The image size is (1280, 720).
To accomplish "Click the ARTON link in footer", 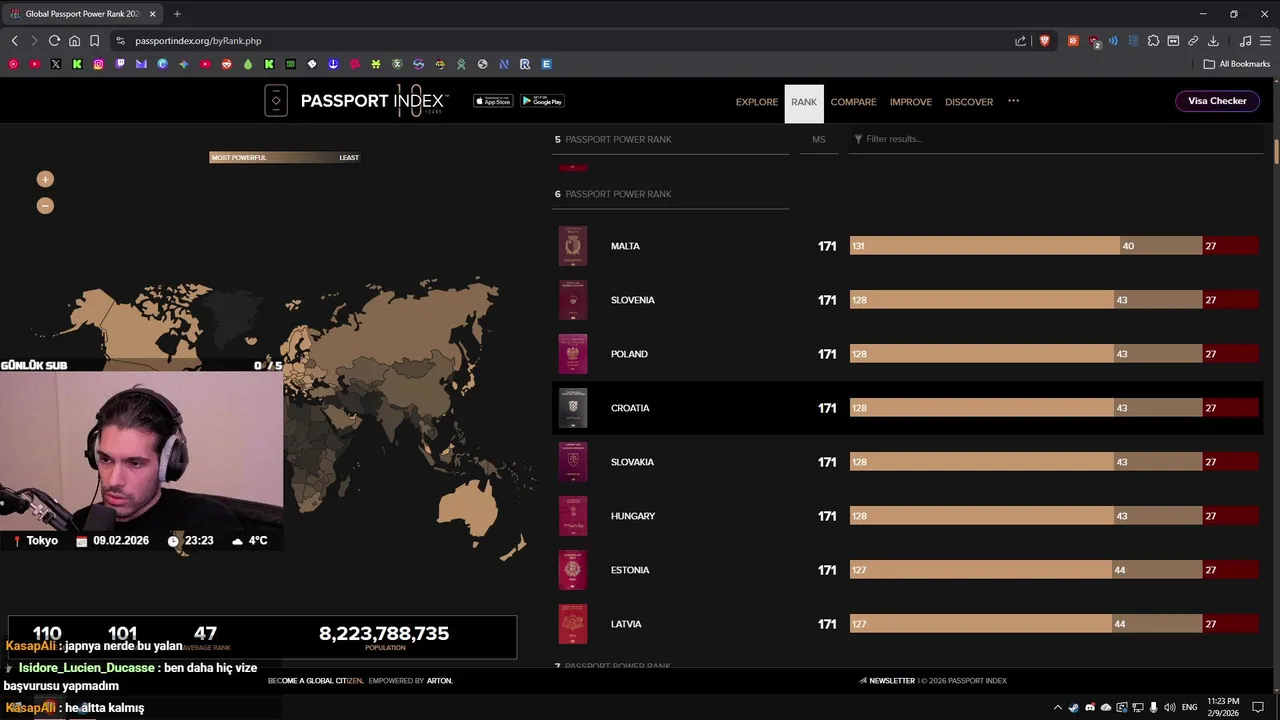I will [x=440, y=681].
